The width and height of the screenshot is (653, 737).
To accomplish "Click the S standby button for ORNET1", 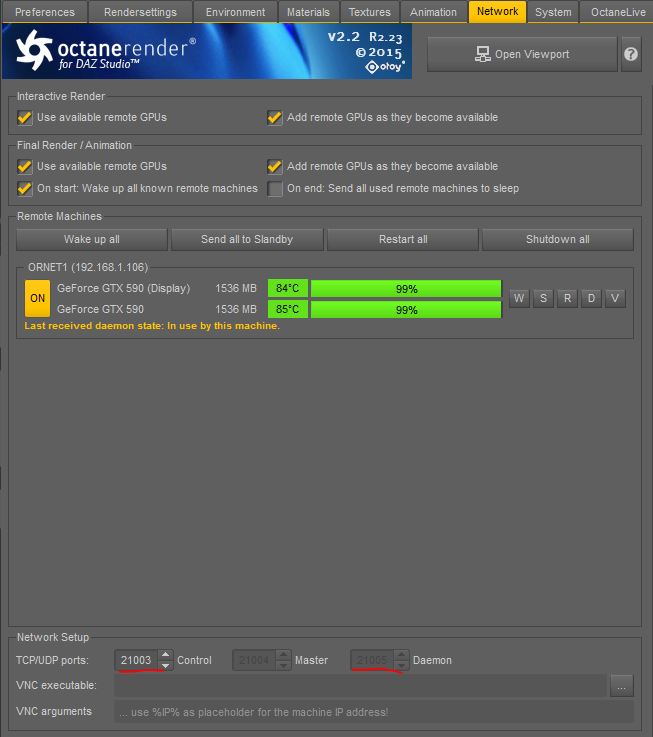I will [543, 298].
